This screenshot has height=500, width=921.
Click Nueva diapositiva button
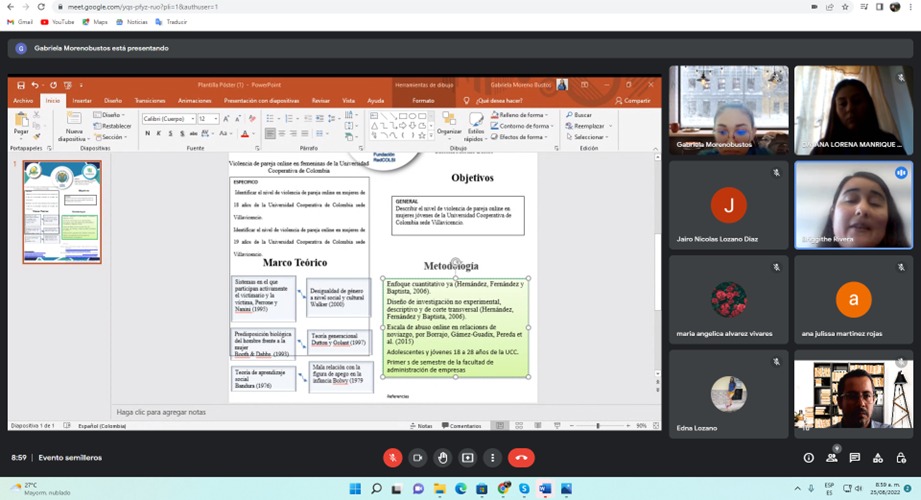pyautogui.click(x=74, y=126)
